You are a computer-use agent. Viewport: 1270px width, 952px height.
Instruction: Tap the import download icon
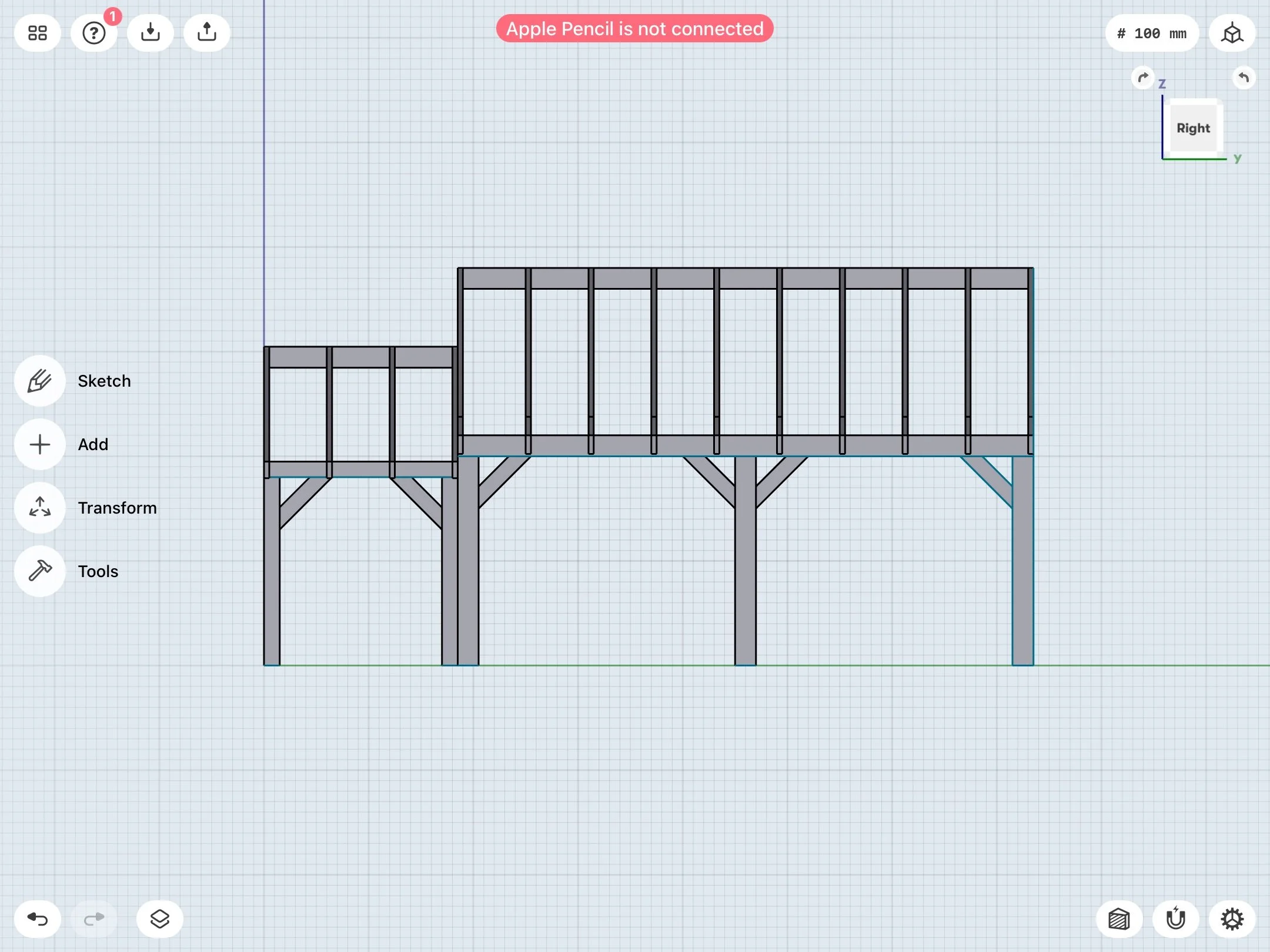point(151,33)
